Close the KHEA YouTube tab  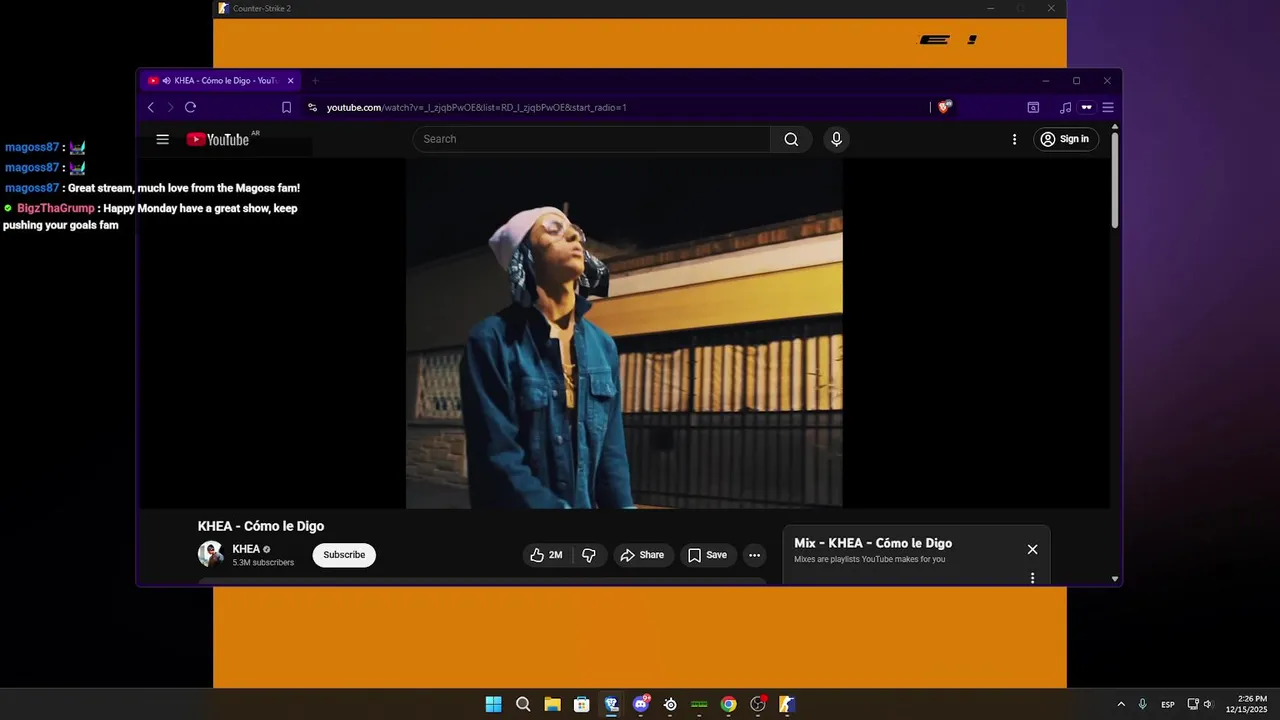click(x=291, y=80)
